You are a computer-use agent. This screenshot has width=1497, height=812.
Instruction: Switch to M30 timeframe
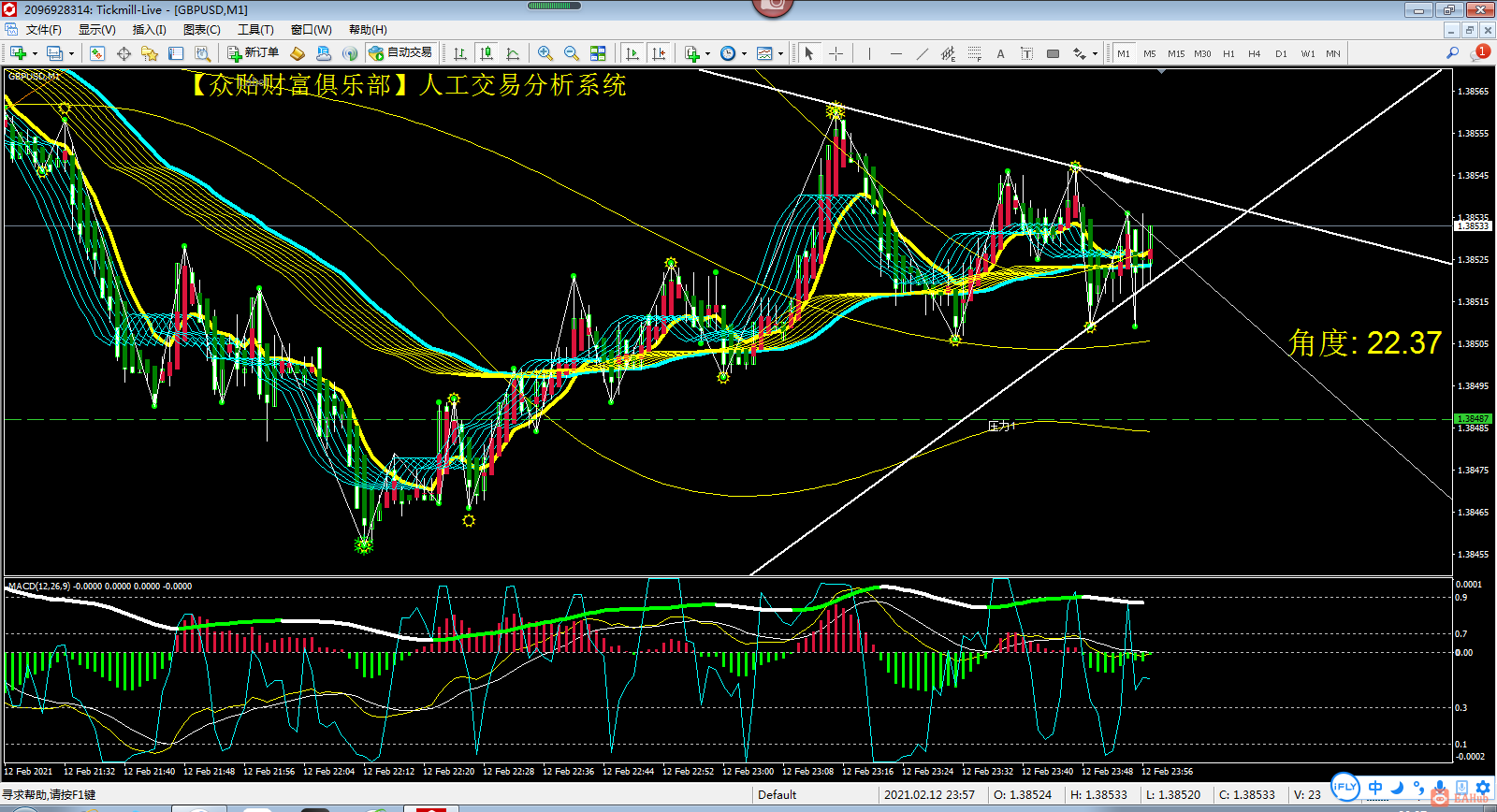pyautogui.click(x=1202, y=53)
